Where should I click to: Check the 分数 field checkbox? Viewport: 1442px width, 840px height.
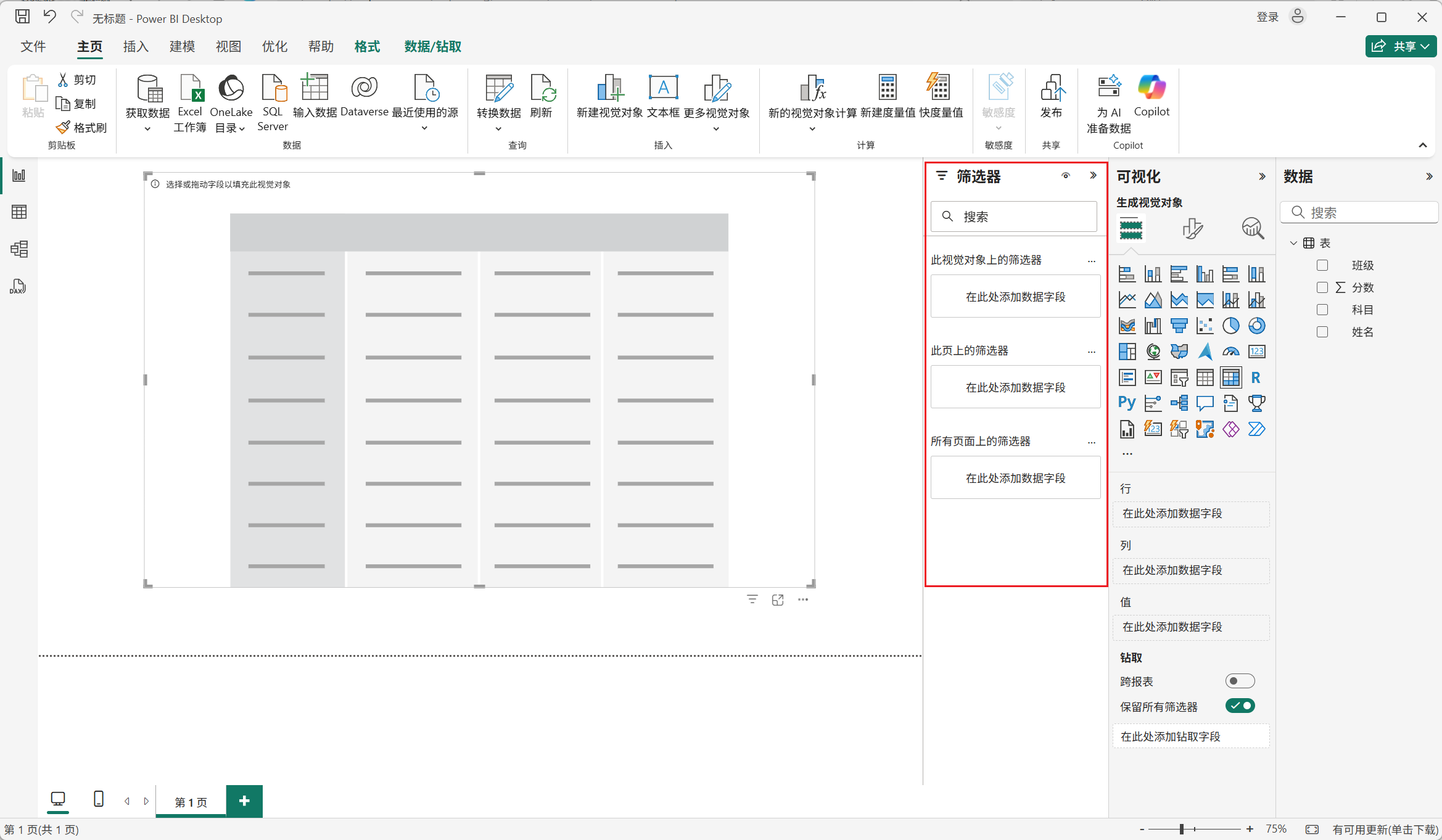(1322, 287)
